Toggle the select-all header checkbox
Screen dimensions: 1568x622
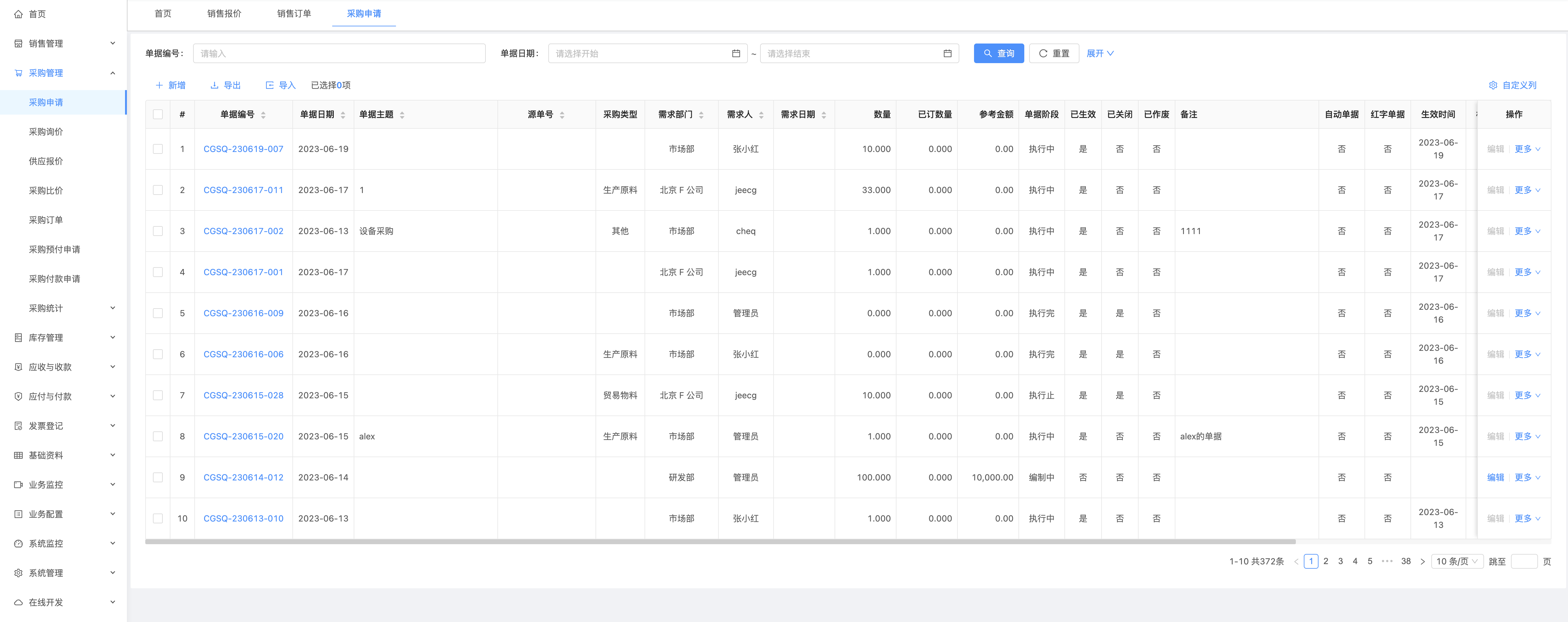pos(158,114)
